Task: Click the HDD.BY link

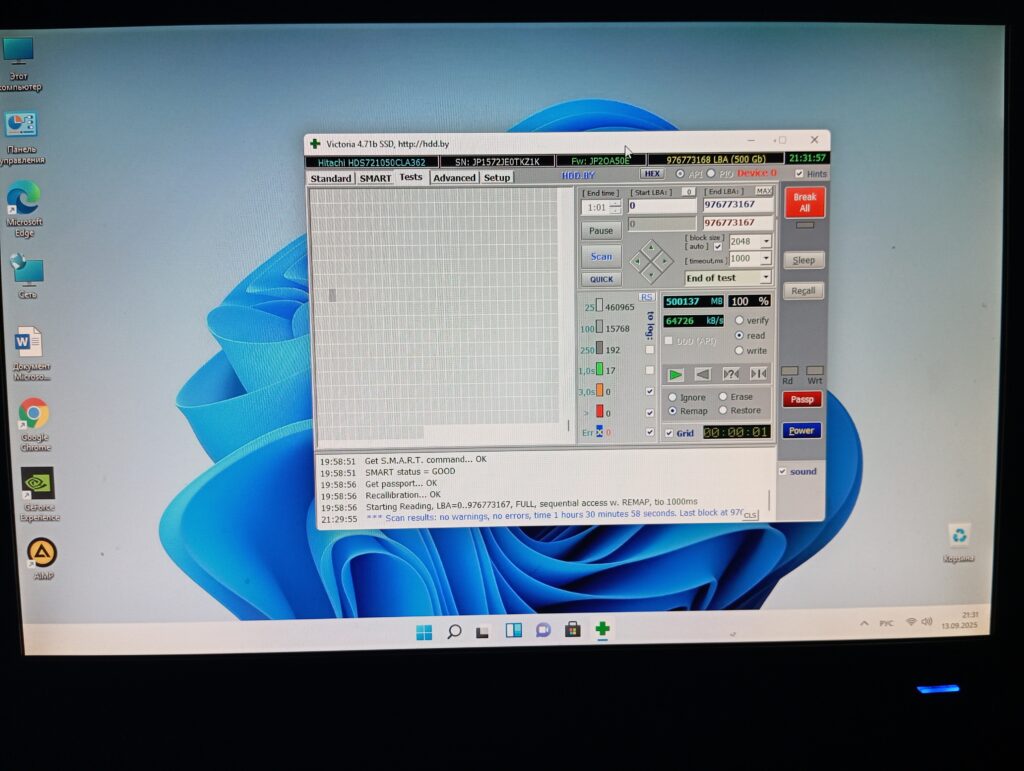Action: [x=578, y=176]
